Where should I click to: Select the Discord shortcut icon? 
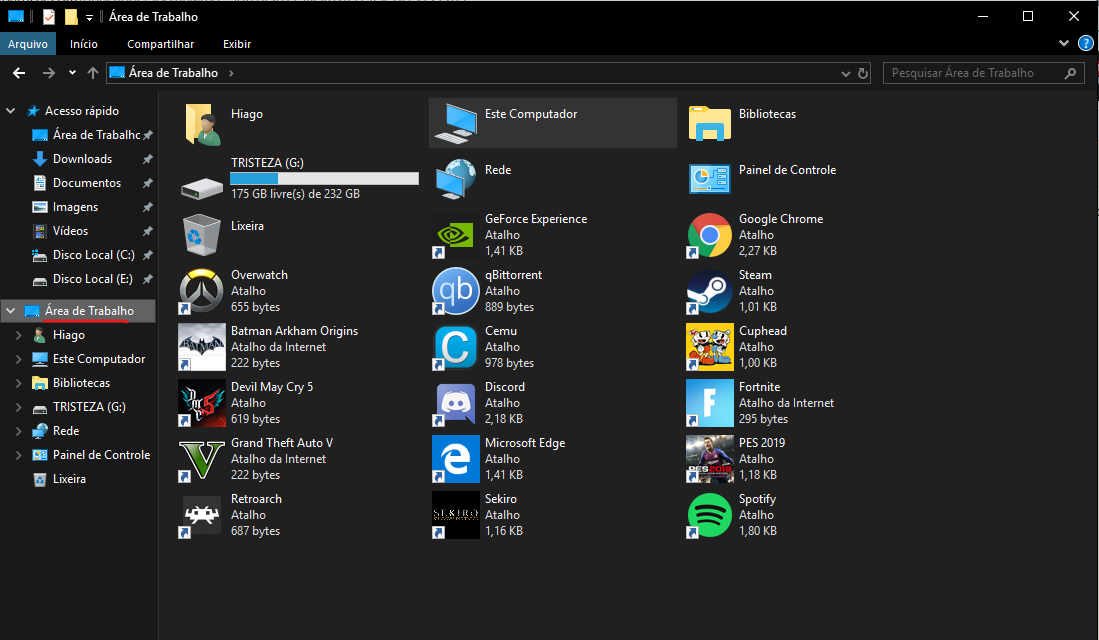point(456,403)
